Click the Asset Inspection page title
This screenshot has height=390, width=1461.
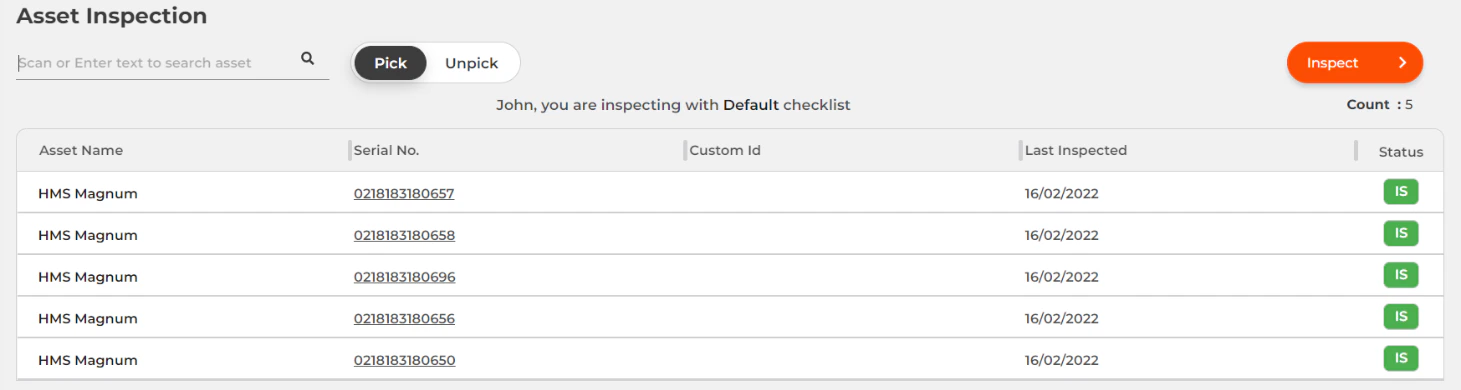click(x=112, y=16)
